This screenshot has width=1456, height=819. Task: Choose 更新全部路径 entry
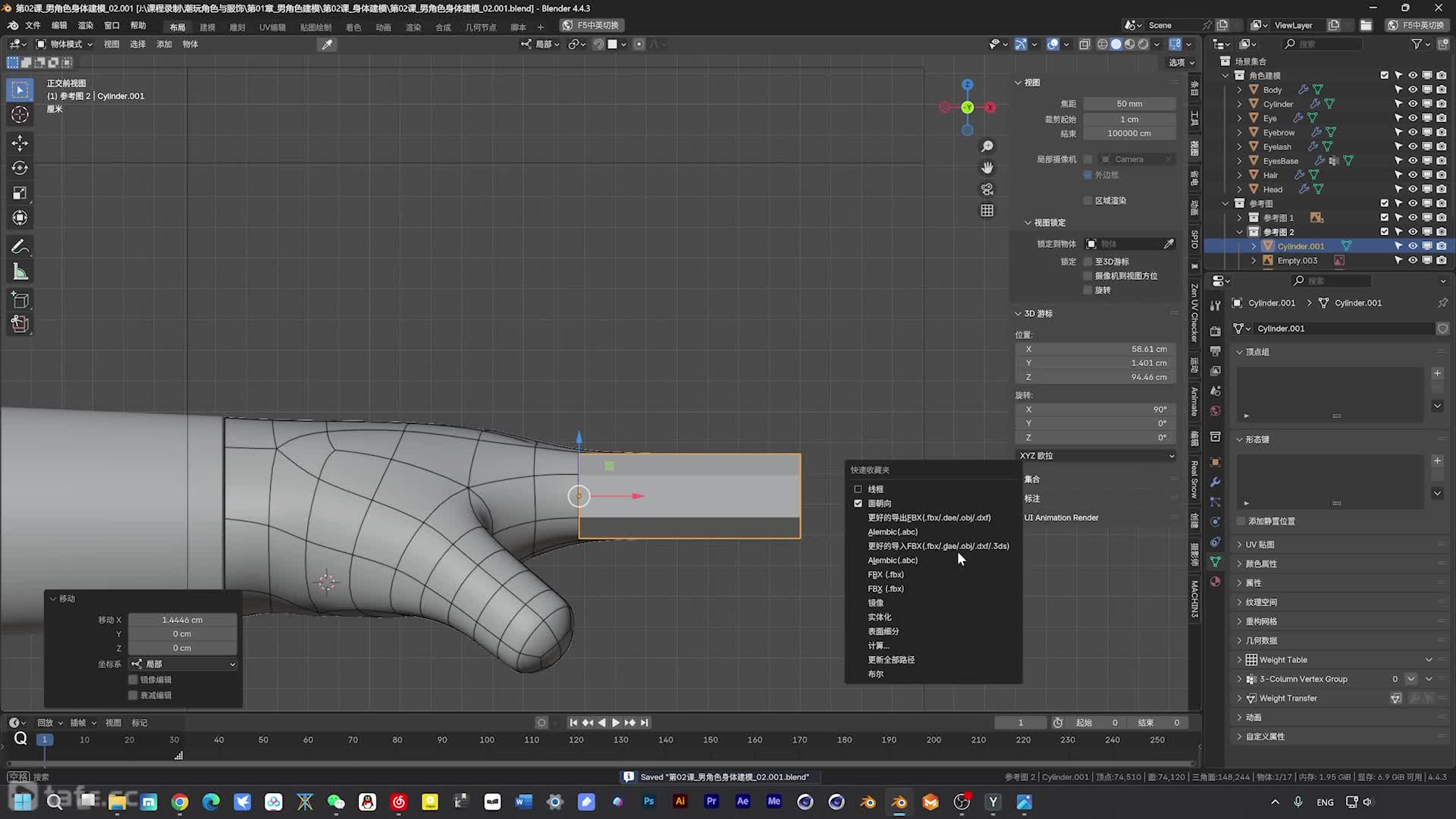click(x=891, y=660)
